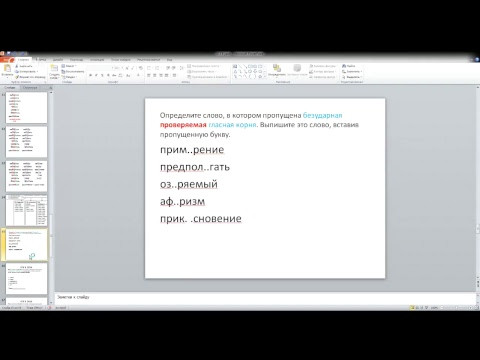480x360 pixels.
Task: Expand the shapes gallery list
Action: pyautogui.click(x=265, y=77)
